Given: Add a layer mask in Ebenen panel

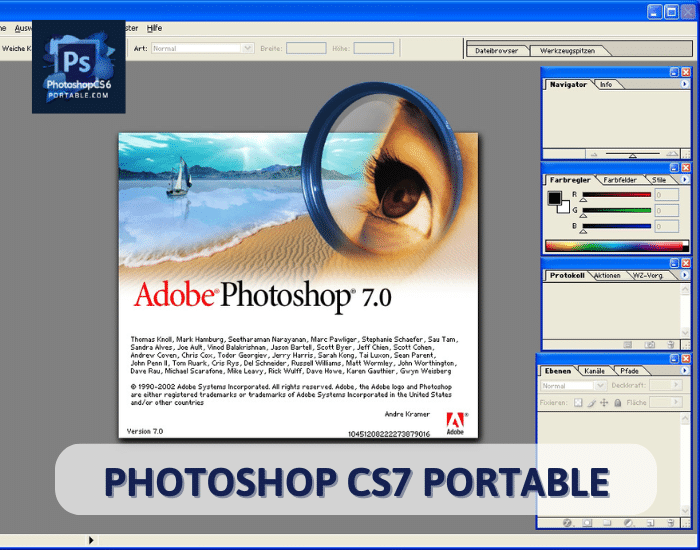Looking at the screenshot, I should coord(587,523).
